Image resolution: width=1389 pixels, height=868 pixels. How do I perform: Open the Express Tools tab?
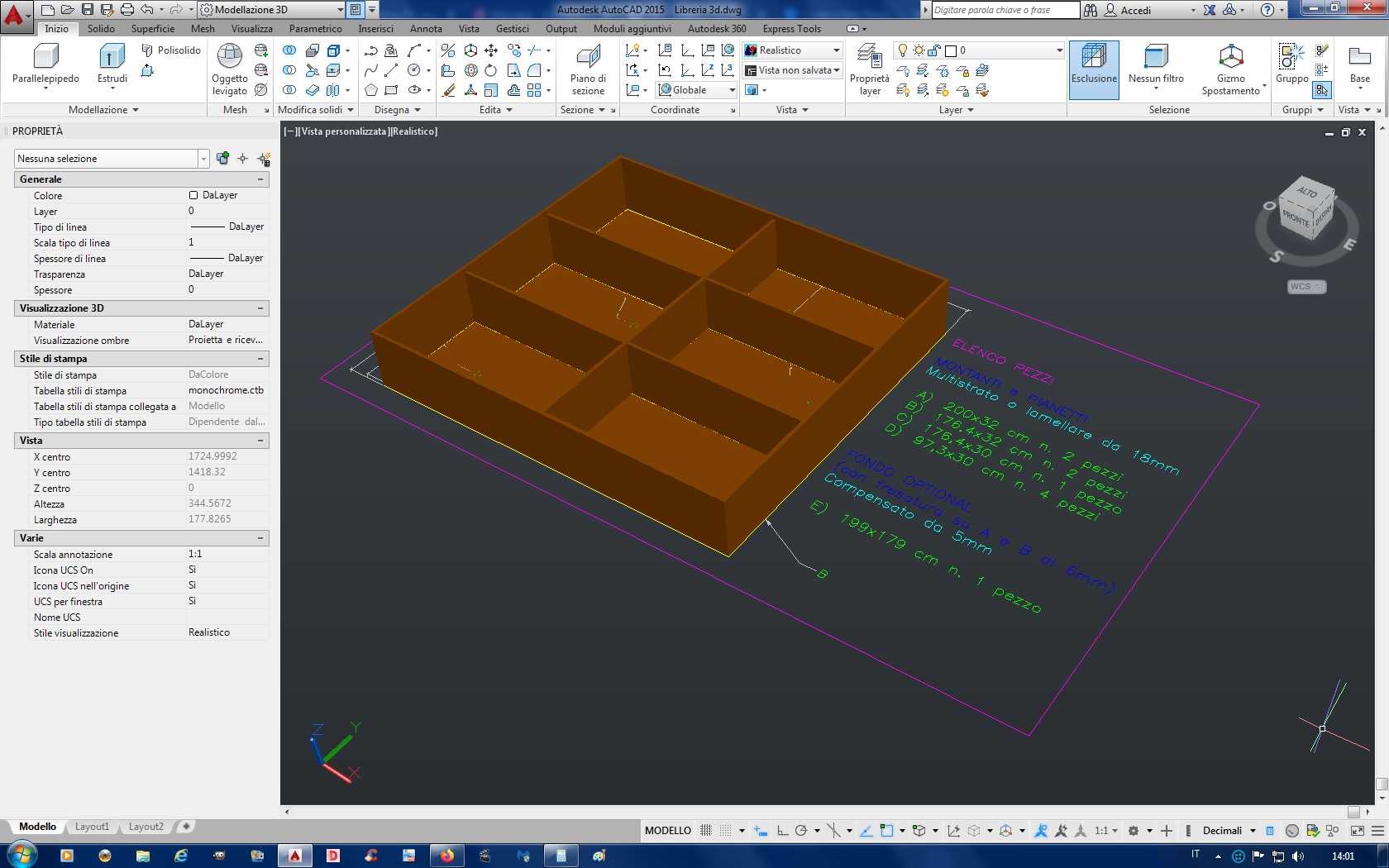coord(791,28)
